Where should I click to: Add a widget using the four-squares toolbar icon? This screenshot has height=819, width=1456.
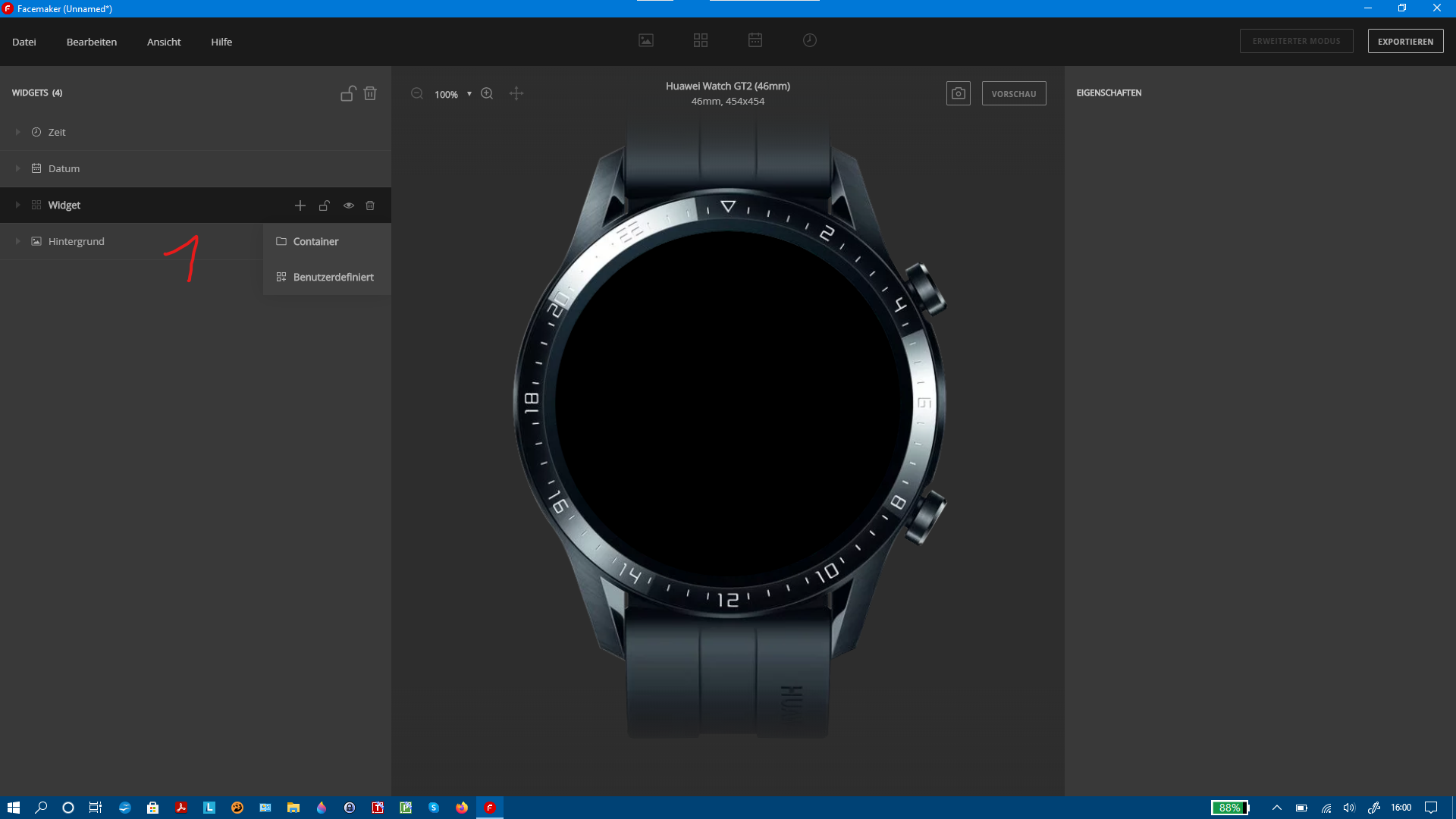point(701,40)
